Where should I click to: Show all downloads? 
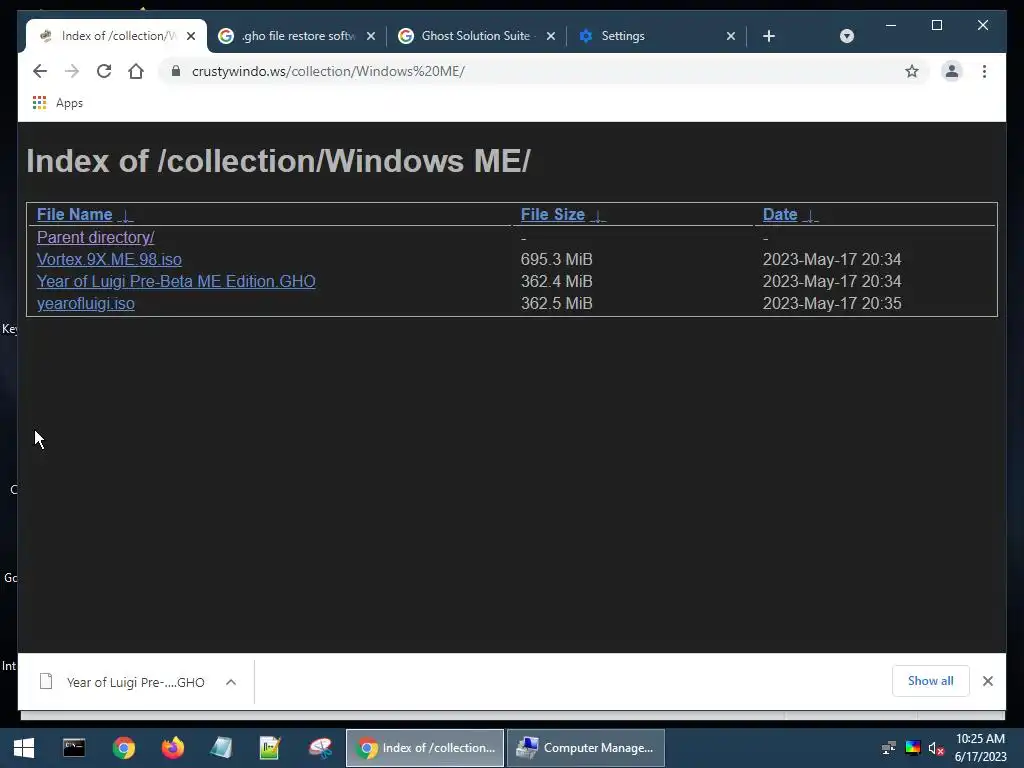[930, 680]
